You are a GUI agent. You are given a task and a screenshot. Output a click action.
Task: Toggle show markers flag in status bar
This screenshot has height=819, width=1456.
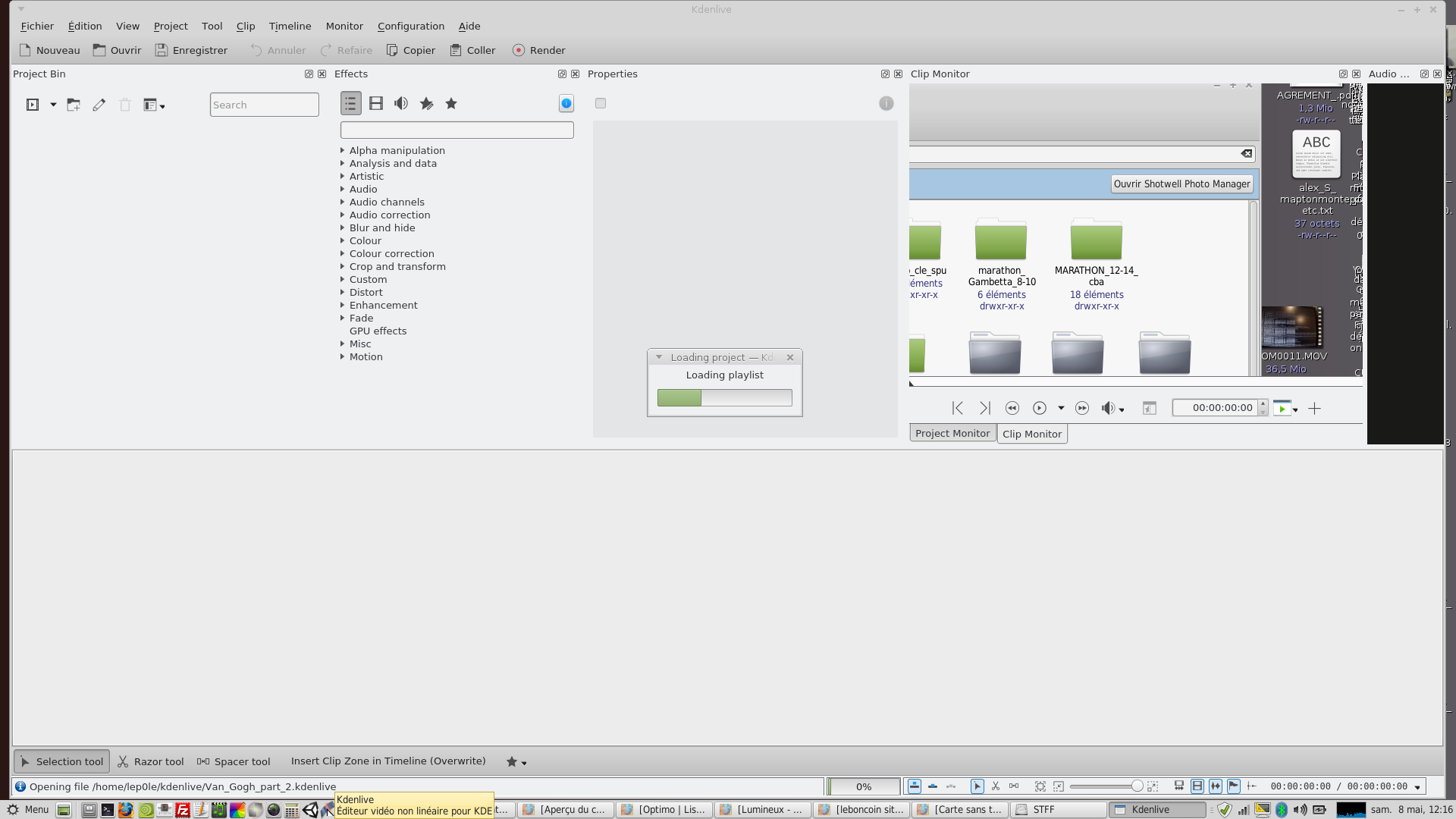pos(1234,786)
